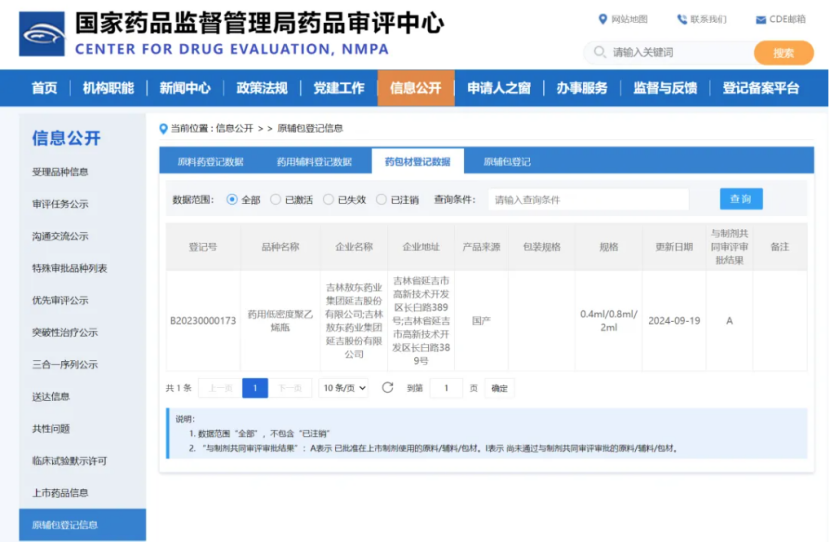The height and width of the screenshot is (542, 830).
Task: Select the 全部 data range radio
Action: (x=232, y=200)
